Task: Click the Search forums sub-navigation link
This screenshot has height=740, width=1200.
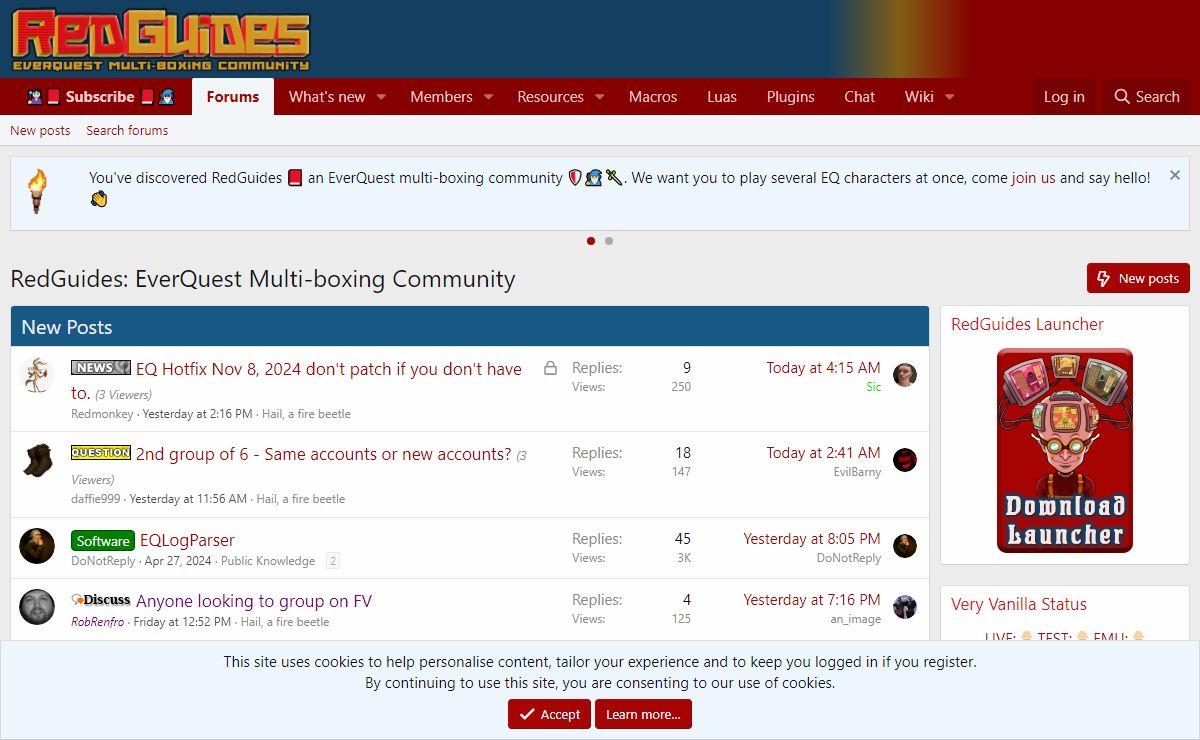Action: (127, 131)
